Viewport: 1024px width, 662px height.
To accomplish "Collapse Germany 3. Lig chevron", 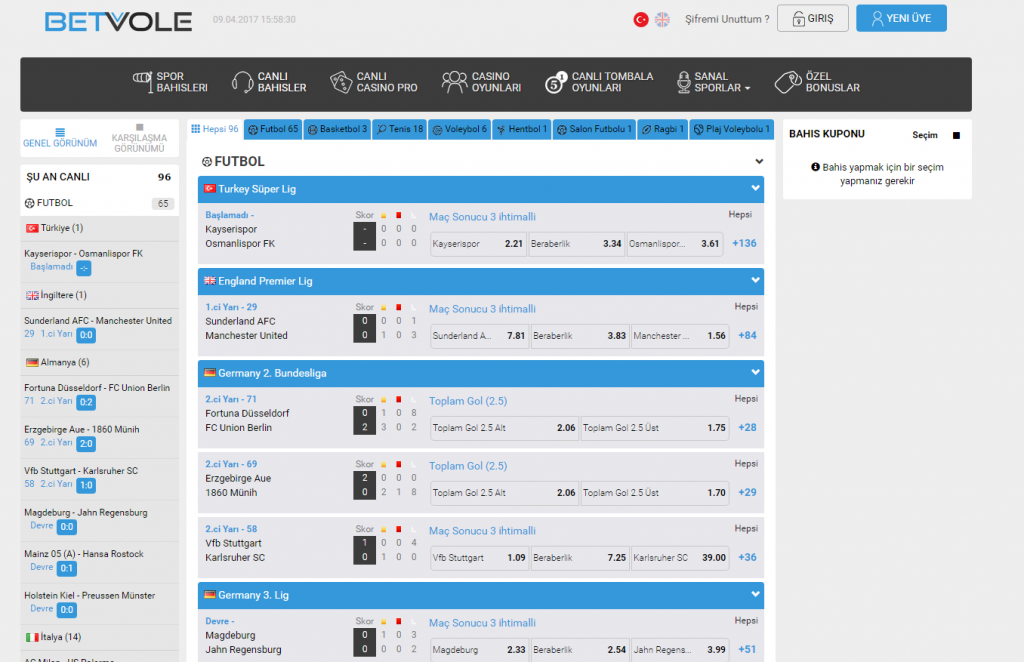I will (x=756, y=595).
